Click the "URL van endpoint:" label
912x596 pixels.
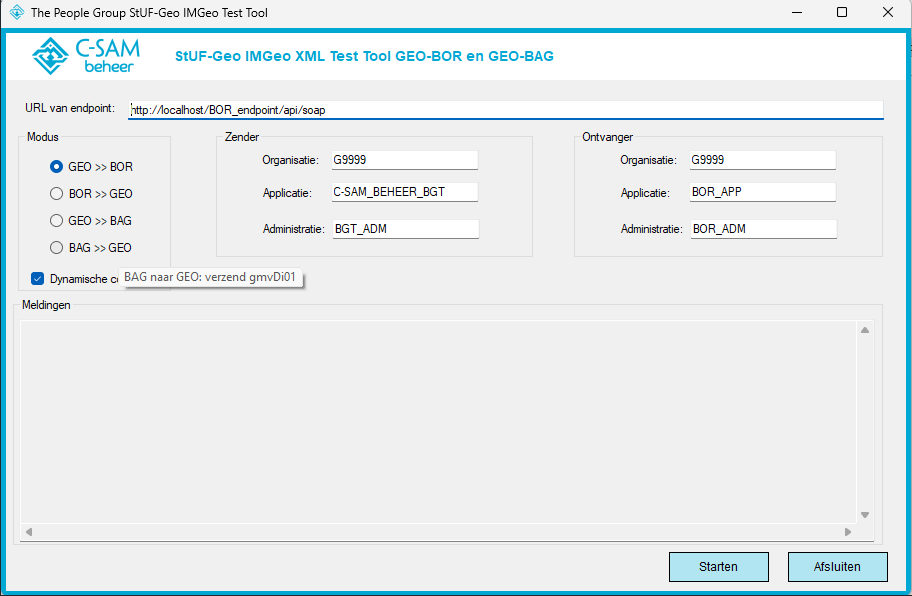click(70, 108)
